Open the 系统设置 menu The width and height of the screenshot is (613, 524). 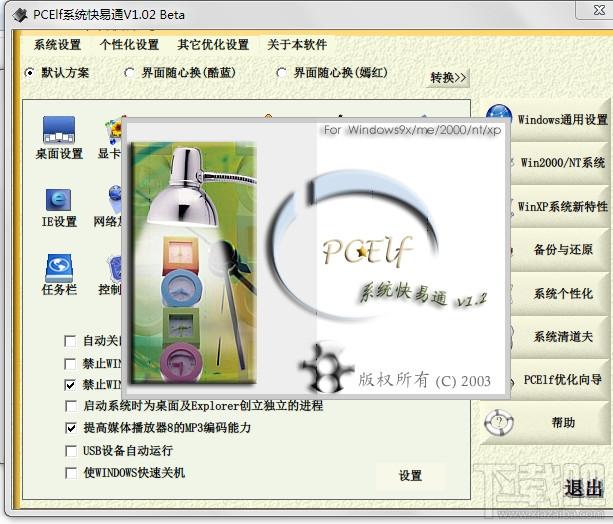coord(57,45)
